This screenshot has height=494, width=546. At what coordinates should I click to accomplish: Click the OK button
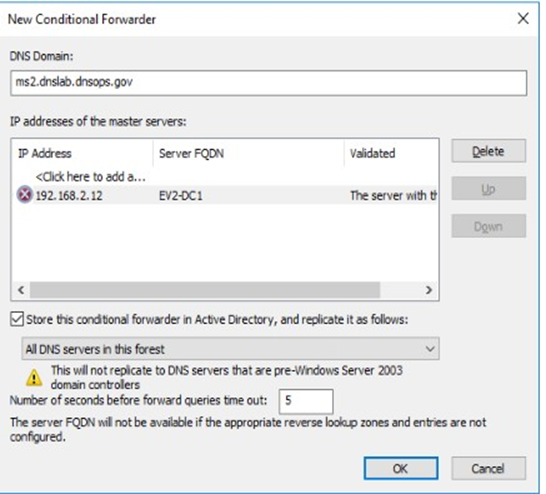tap(401, 468)
